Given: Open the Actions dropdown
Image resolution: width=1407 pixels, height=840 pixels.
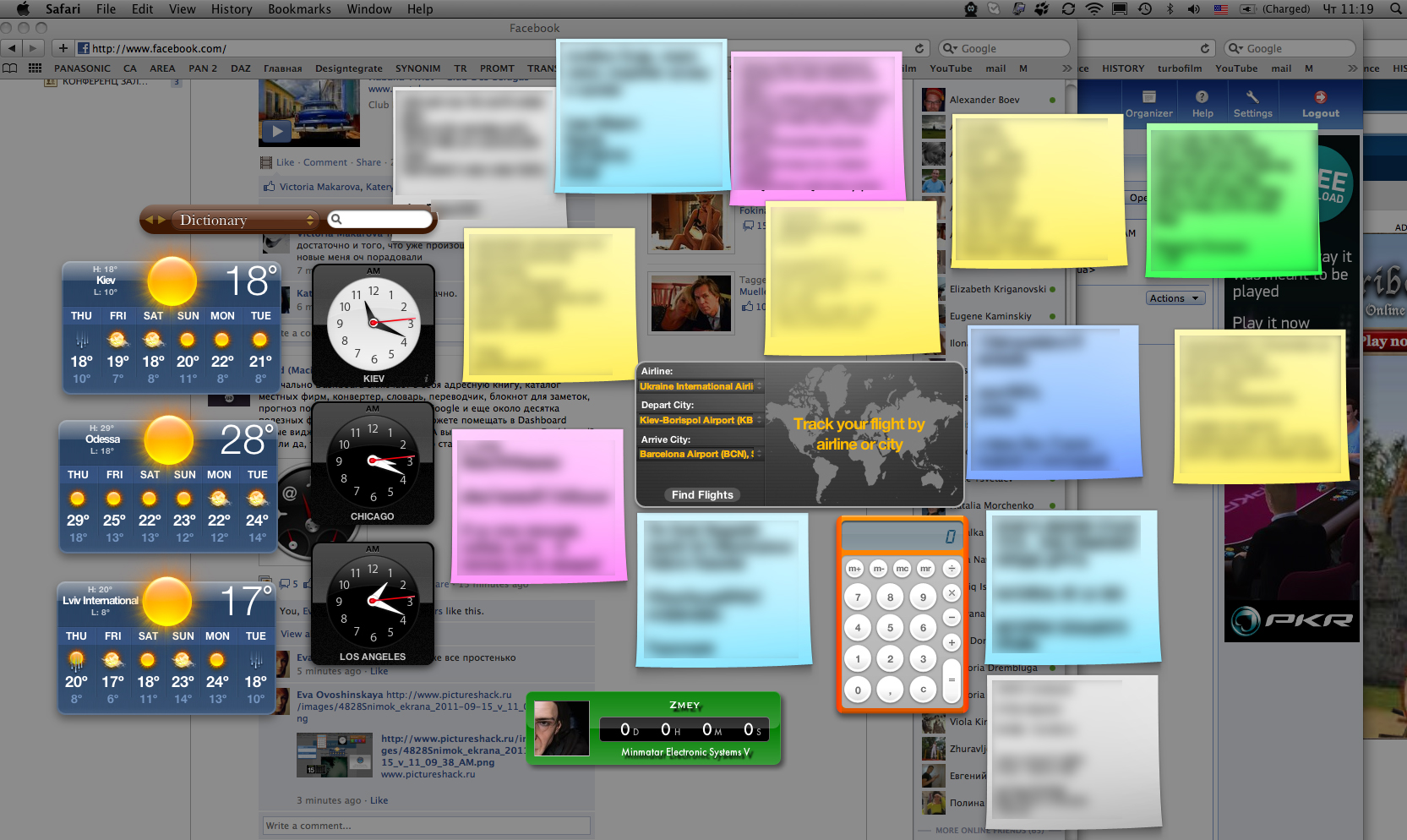Looking at the screenshot, I should (1175, 298).
